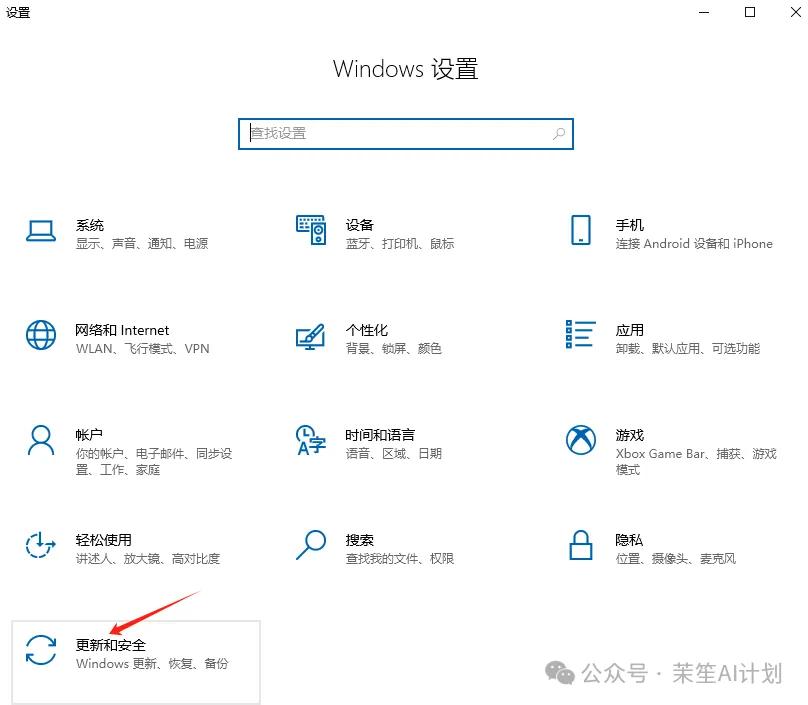Open 网络和 Internet title

coord(122,330)
